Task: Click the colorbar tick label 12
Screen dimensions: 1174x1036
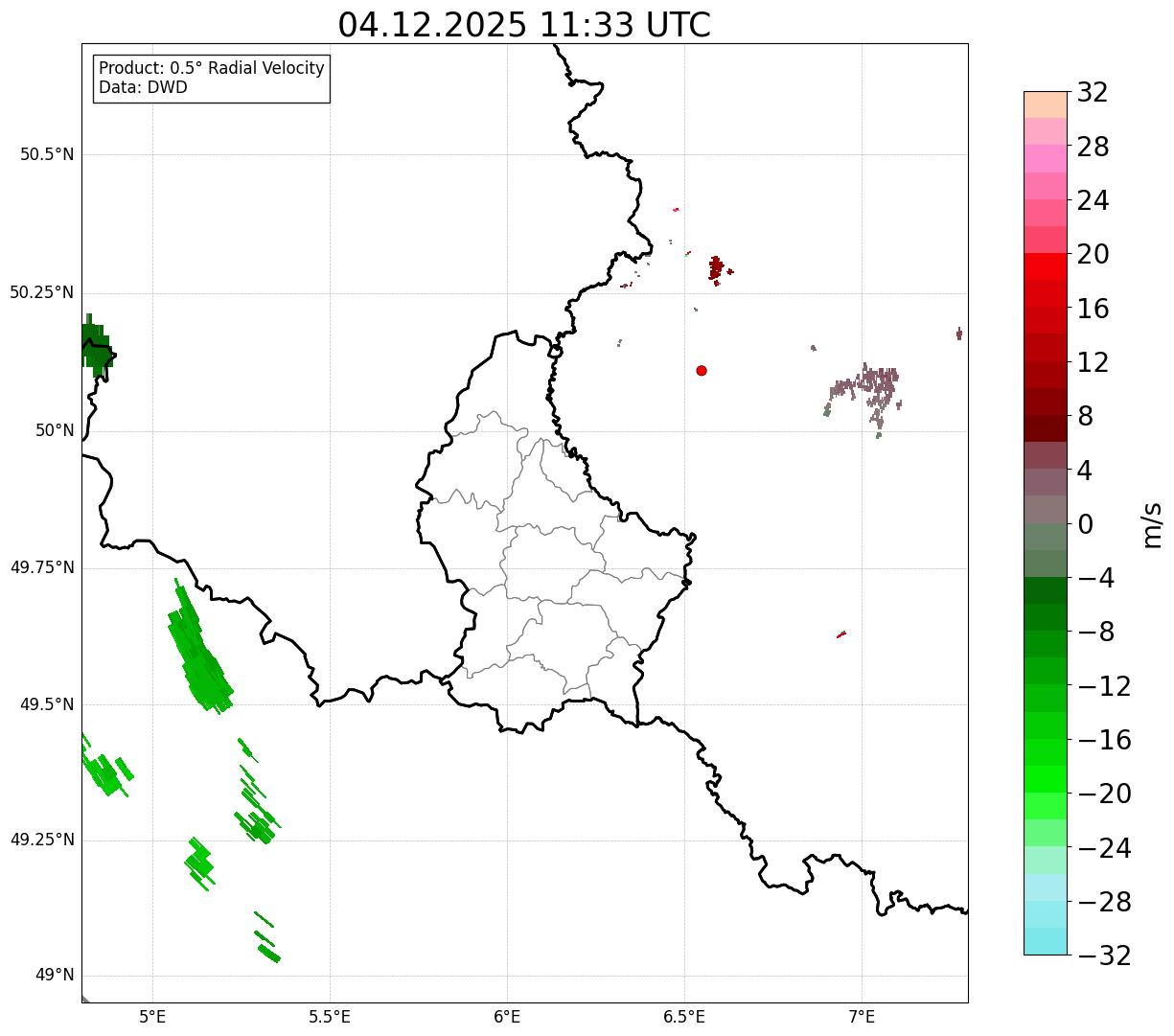Action: pyautogui.click(x=1093, y=362)
